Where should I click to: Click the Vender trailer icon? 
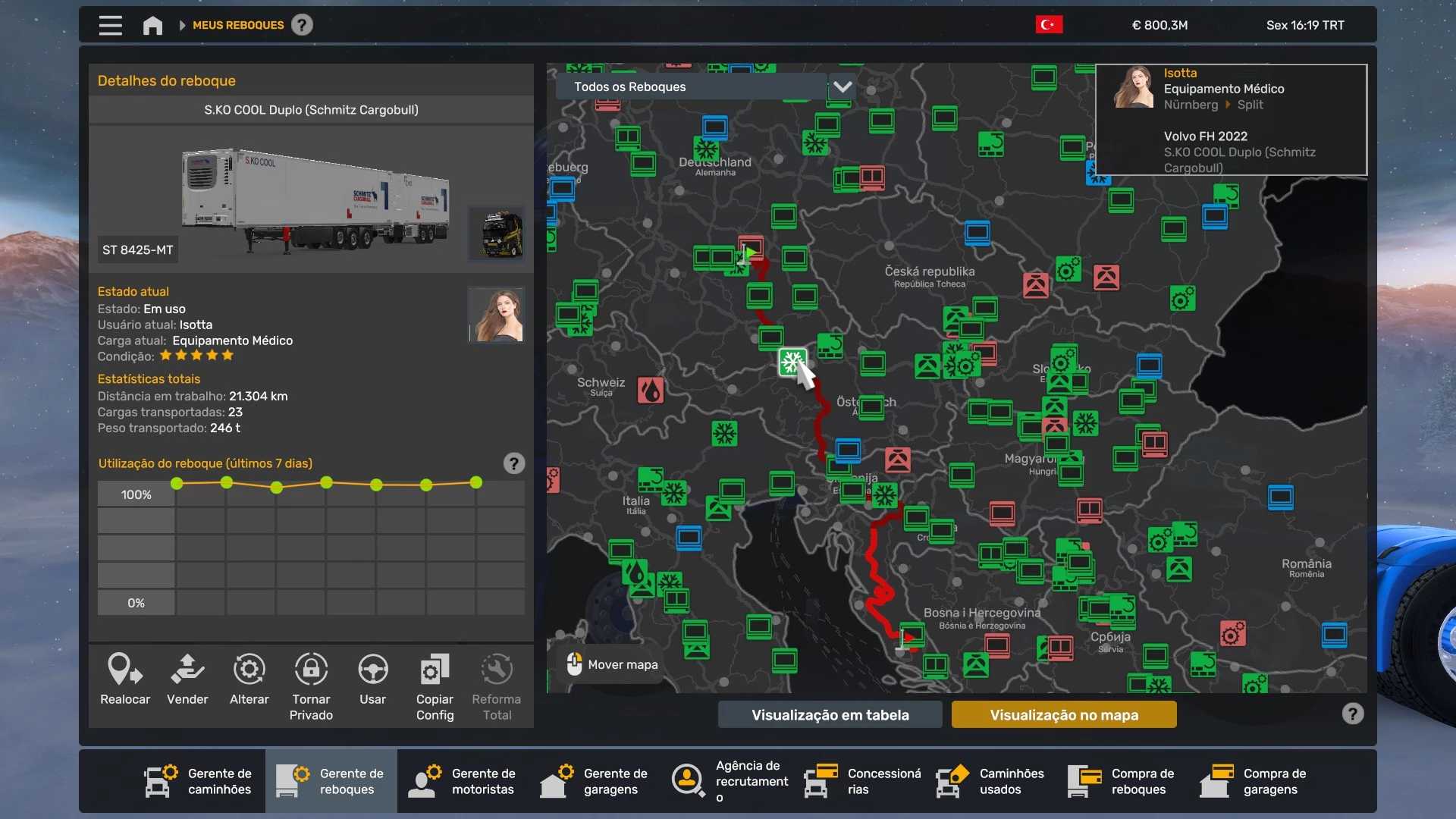pos(187,670)
